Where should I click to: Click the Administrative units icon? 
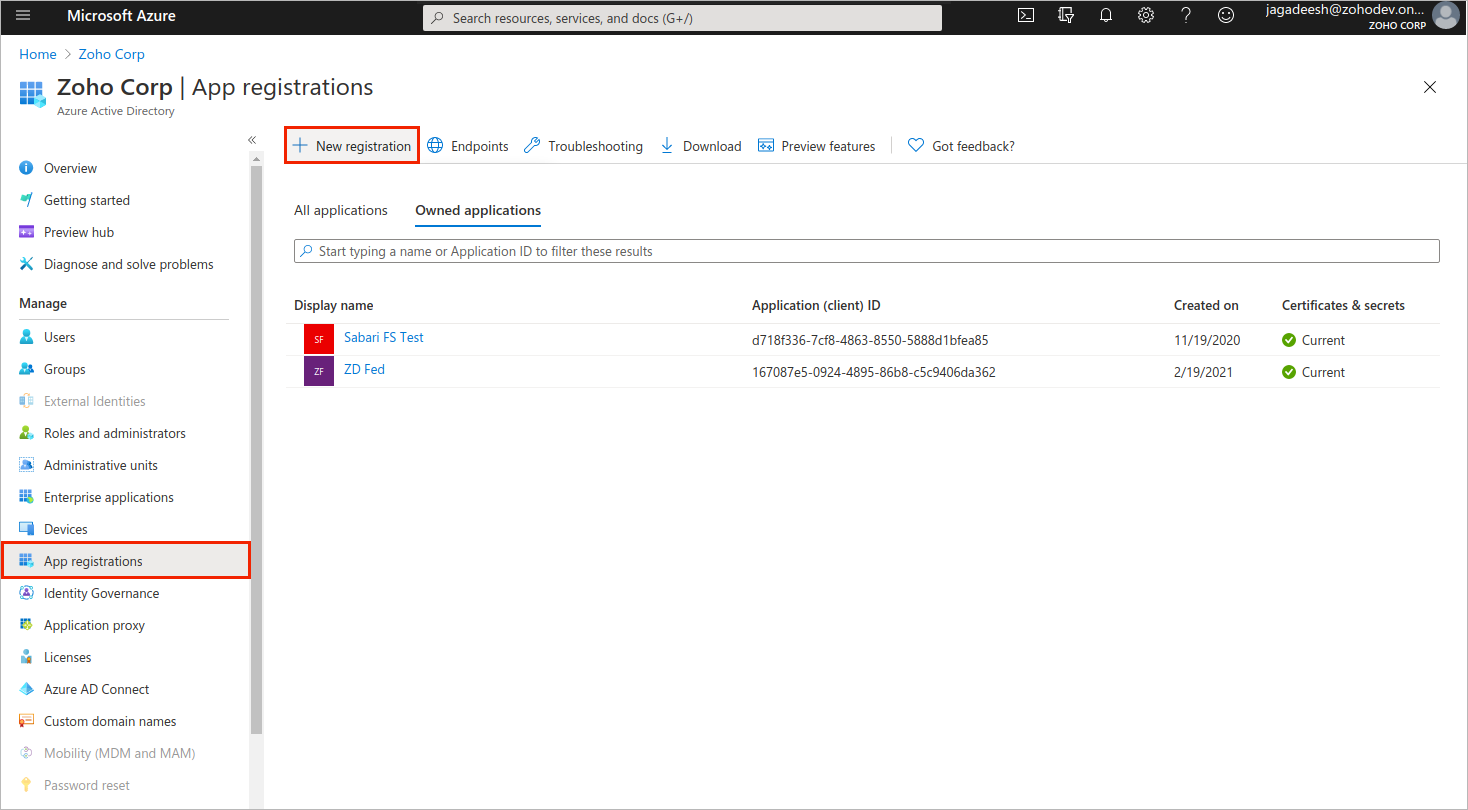click(27, 465)
